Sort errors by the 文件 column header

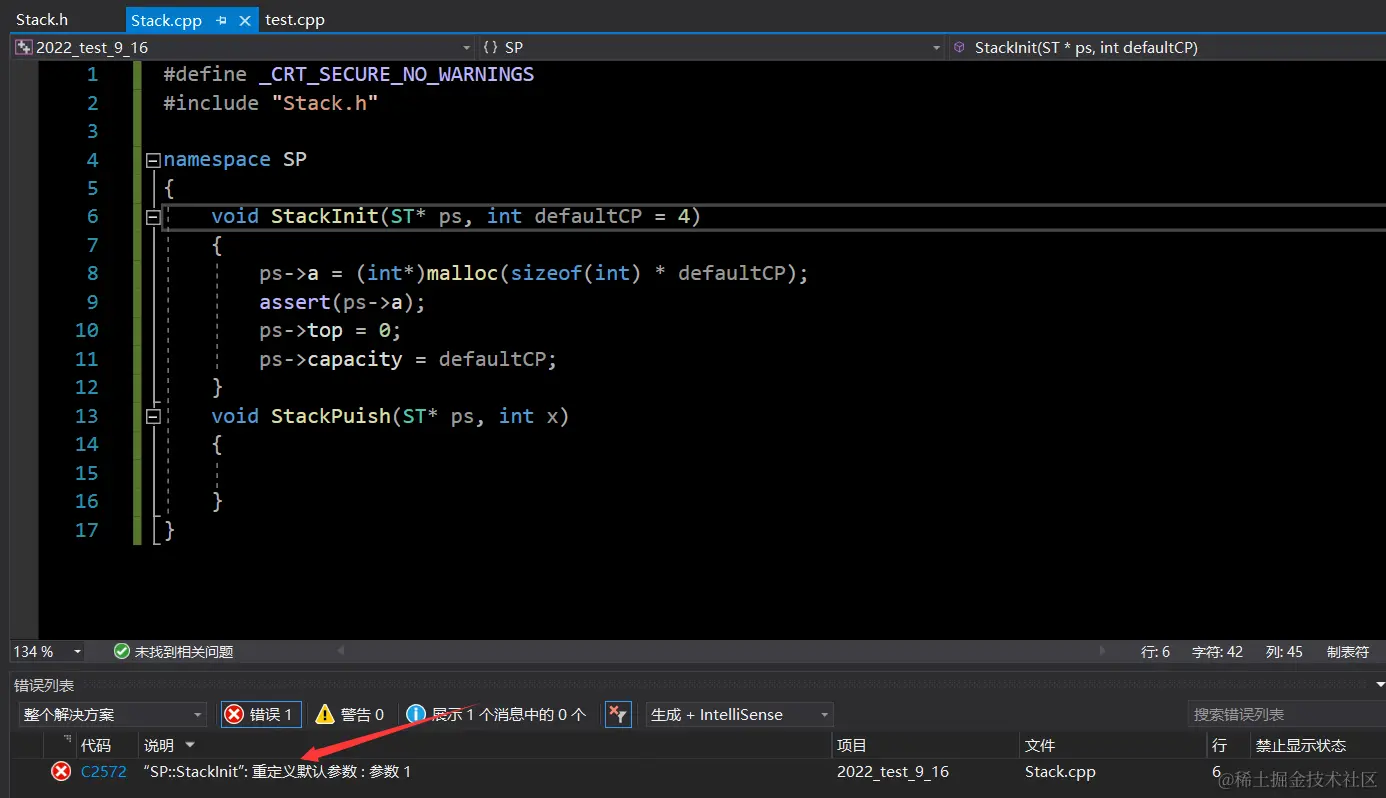(x=1040, y=745)
